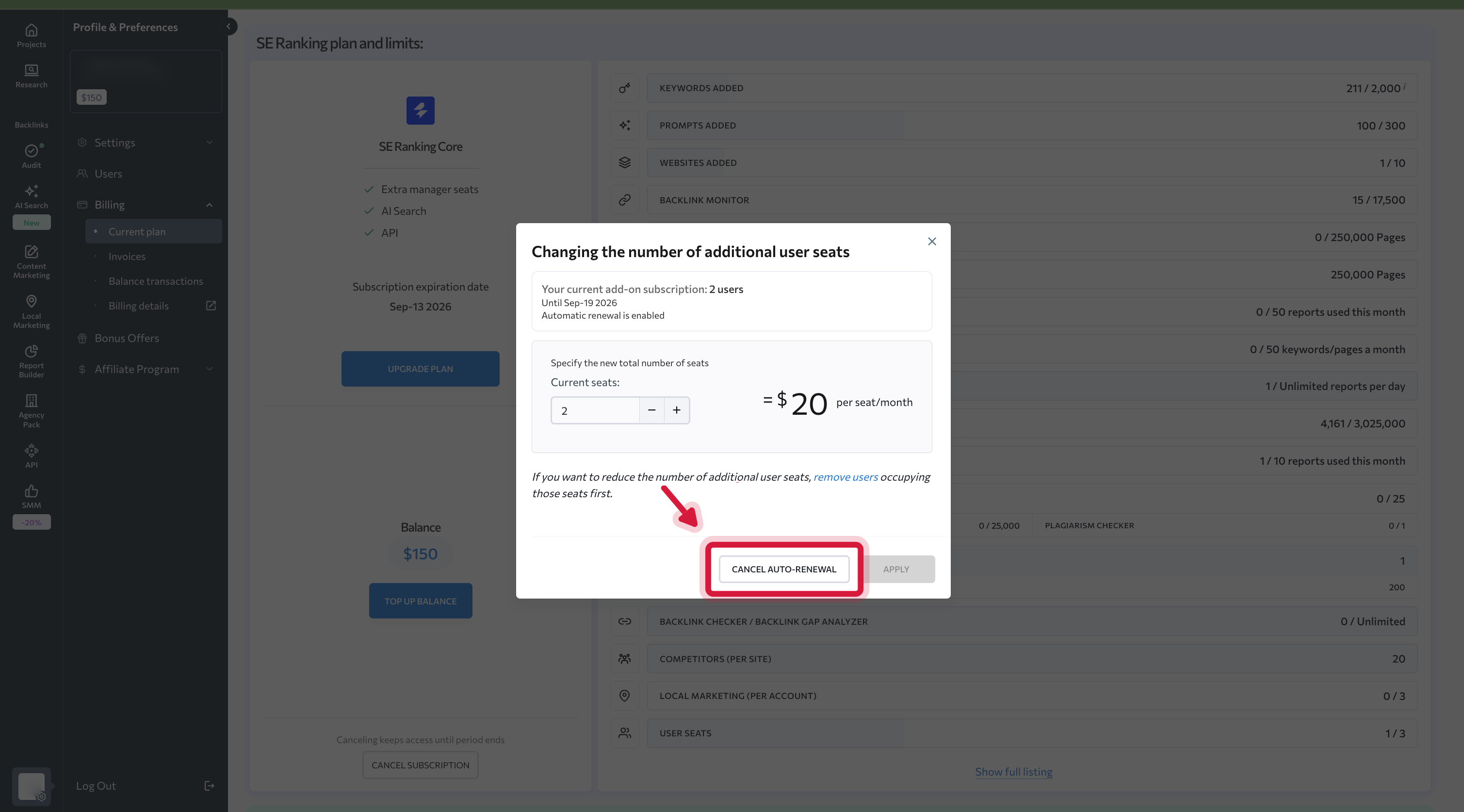Click Log Out text
1464x812 pixels.
pos(96,785)
